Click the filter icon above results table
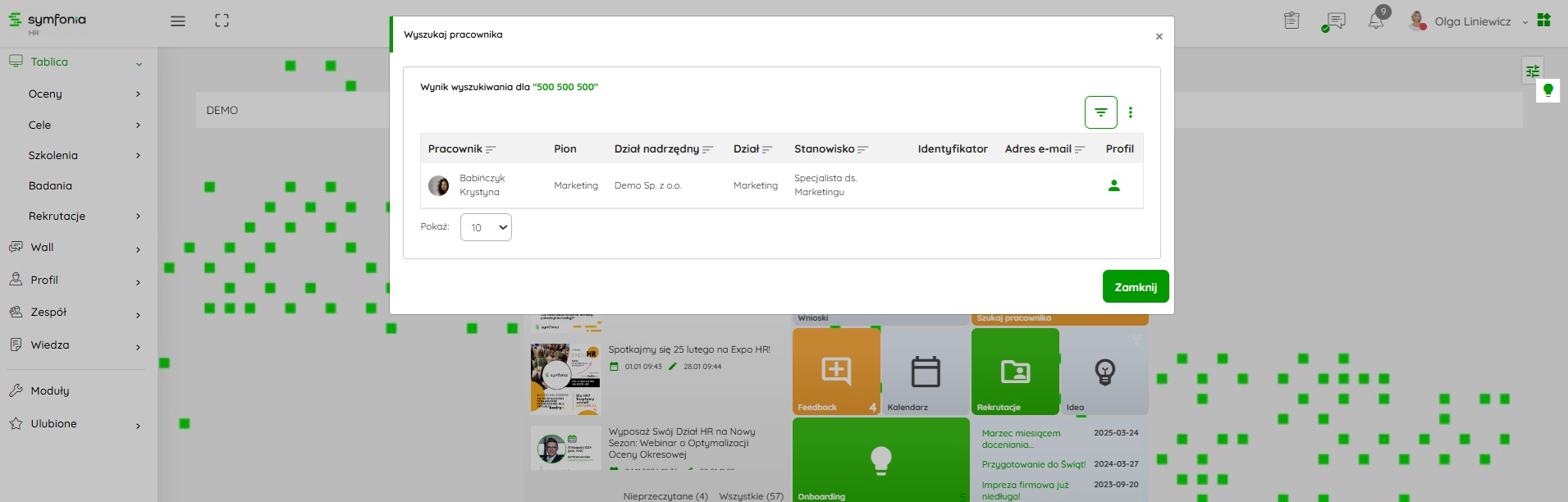The image size is (1568, 502). (x=1100, y=112)
